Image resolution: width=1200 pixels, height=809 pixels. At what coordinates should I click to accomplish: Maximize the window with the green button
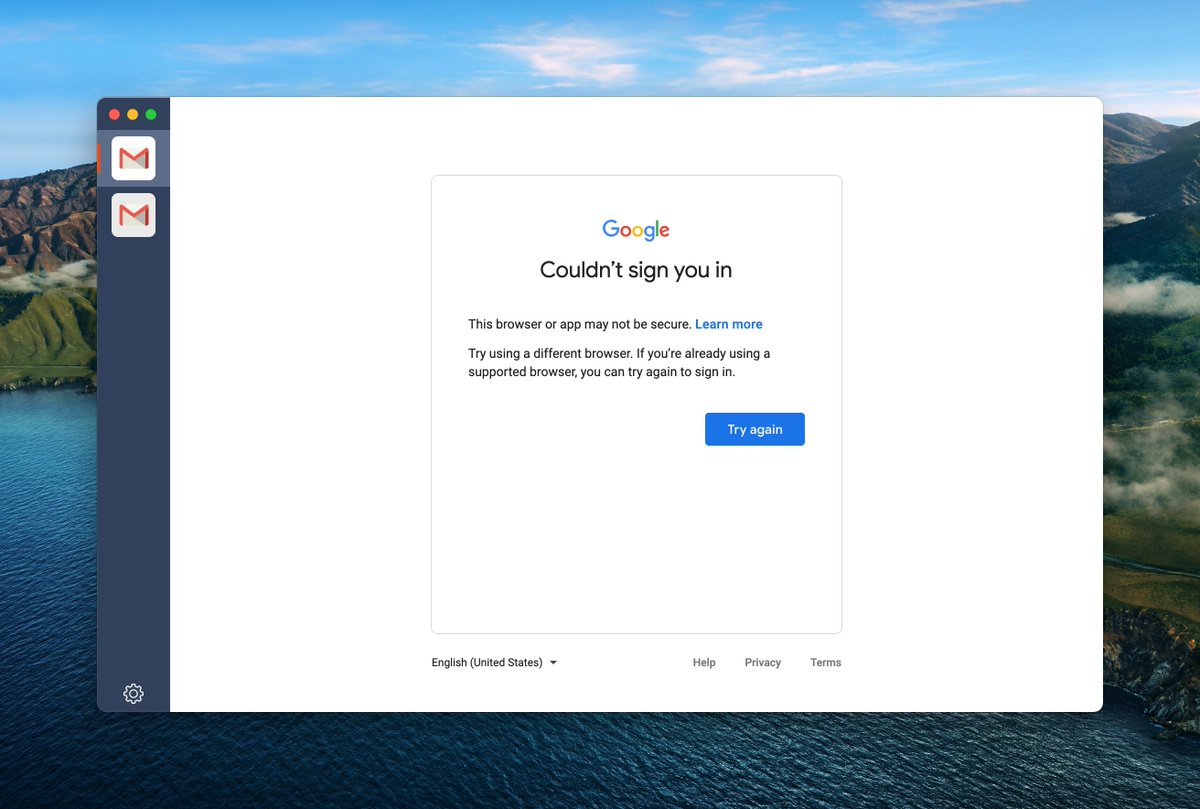[151, 115]
